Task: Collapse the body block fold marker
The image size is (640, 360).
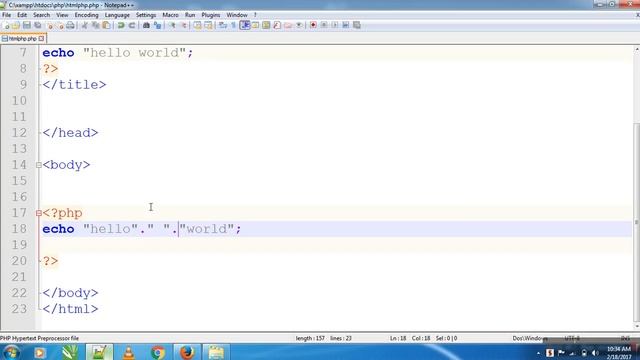Action: pos(39,165)
